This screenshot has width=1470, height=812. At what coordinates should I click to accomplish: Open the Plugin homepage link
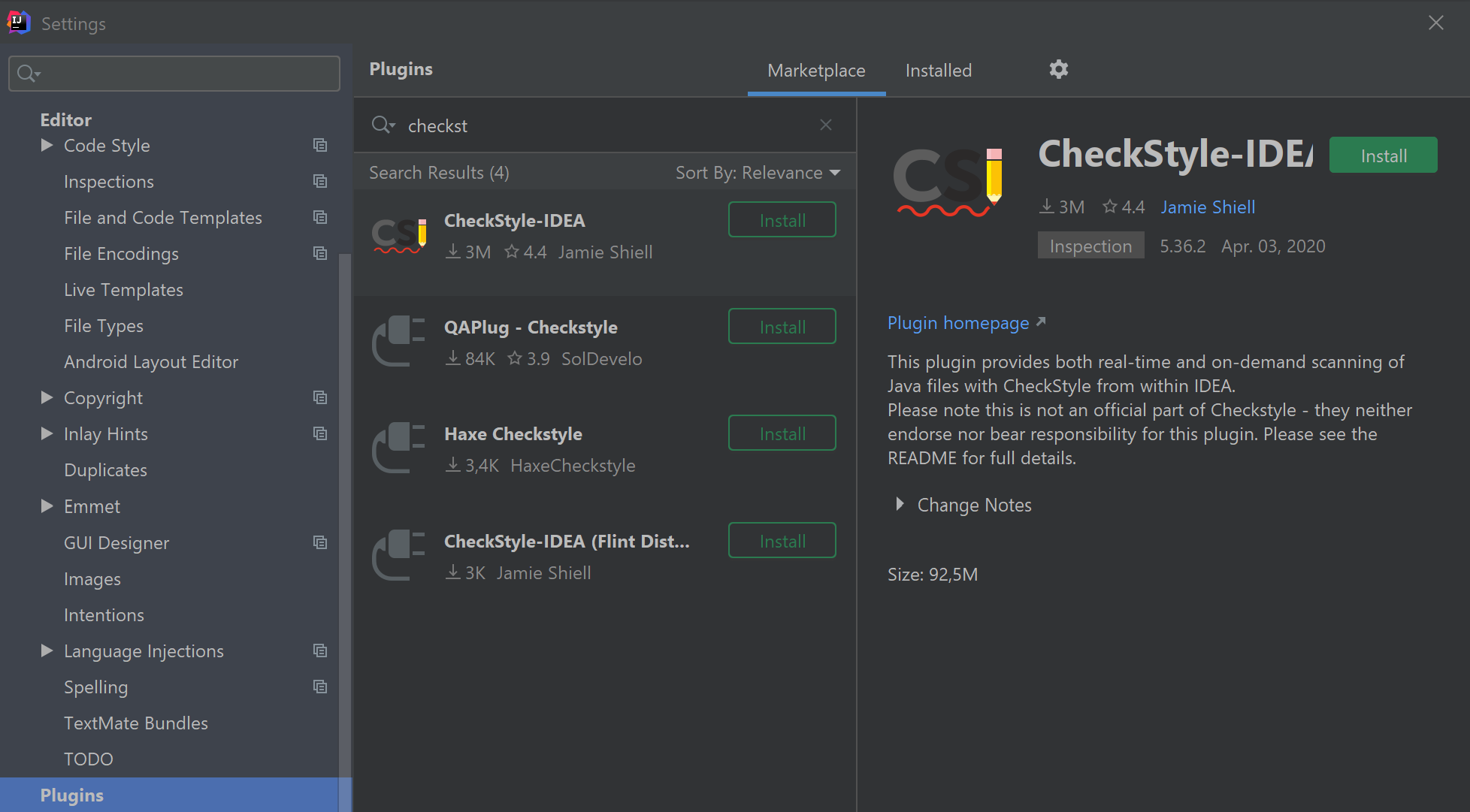tap(958, 323)
